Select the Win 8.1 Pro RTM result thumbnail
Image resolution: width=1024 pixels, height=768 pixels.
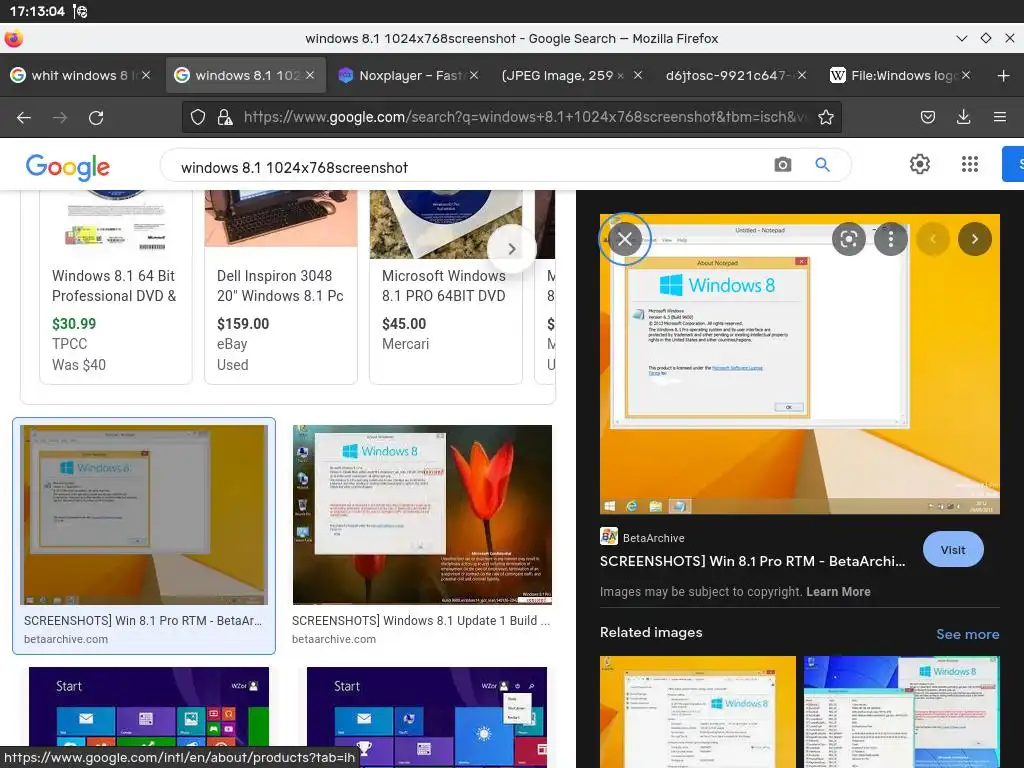[x=144, y=515]
